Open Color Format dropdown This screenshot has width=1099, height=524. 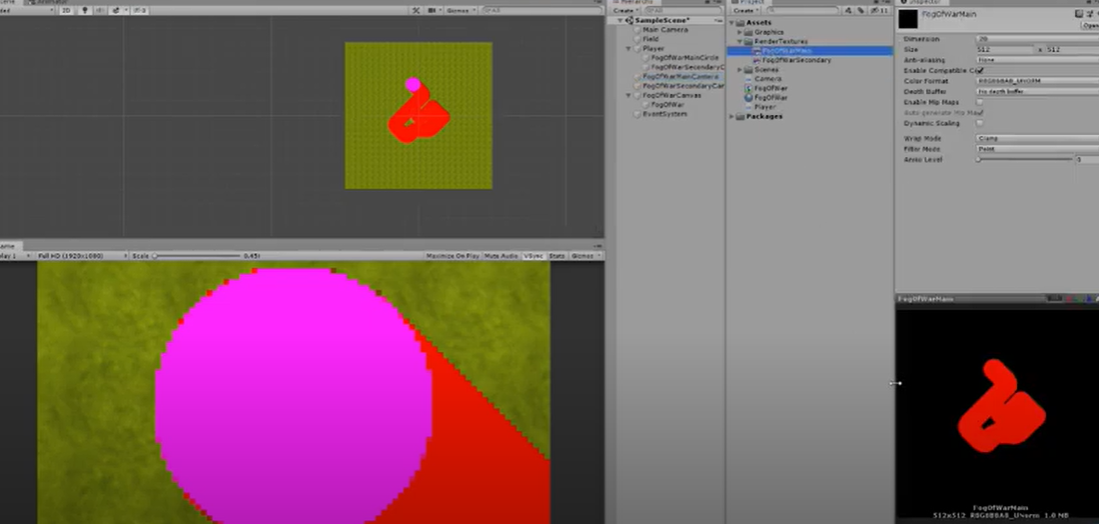point(1037,81)
